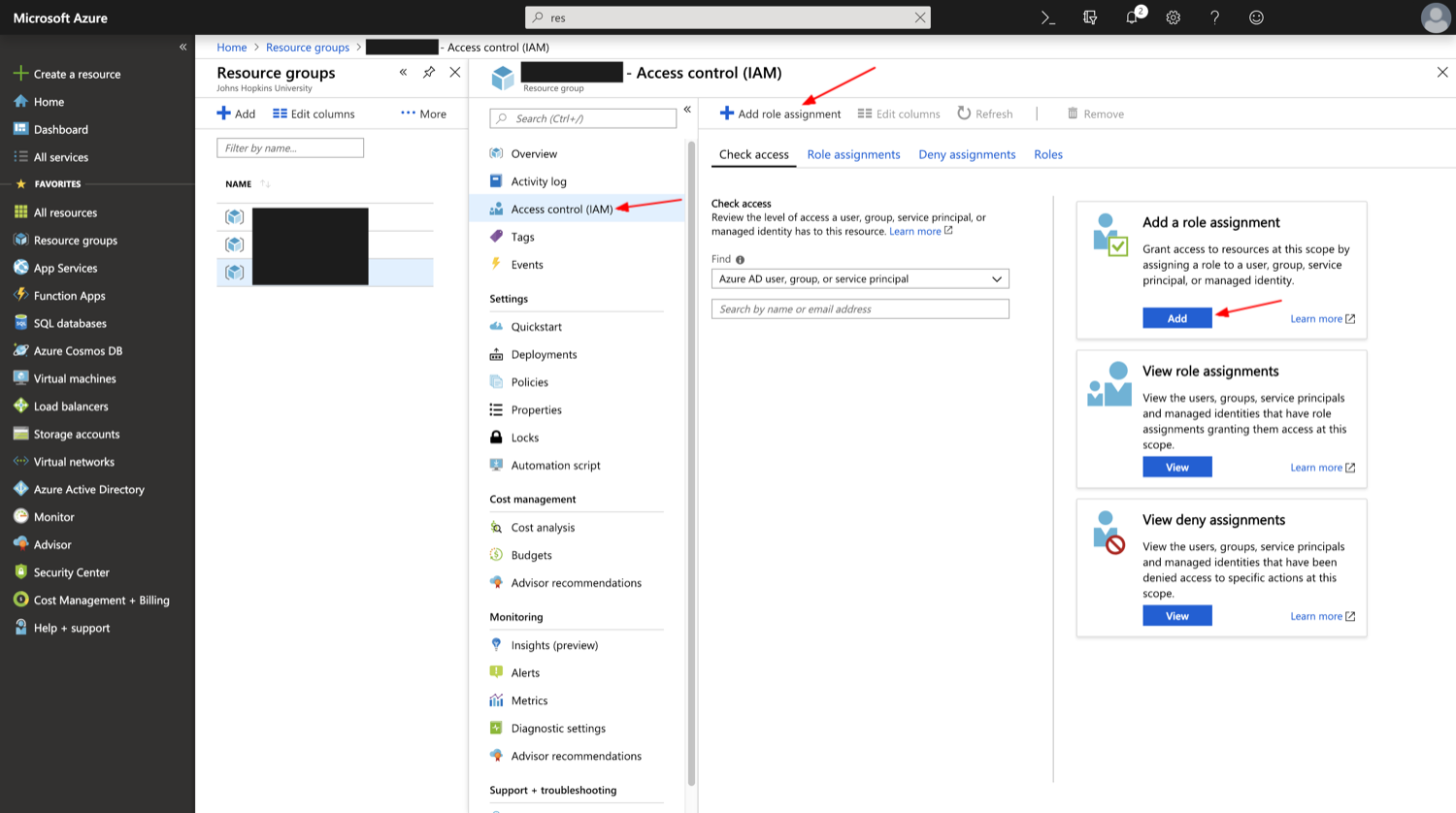
Task: Open the account avatar menu
Action: [x=1436, y=17]
